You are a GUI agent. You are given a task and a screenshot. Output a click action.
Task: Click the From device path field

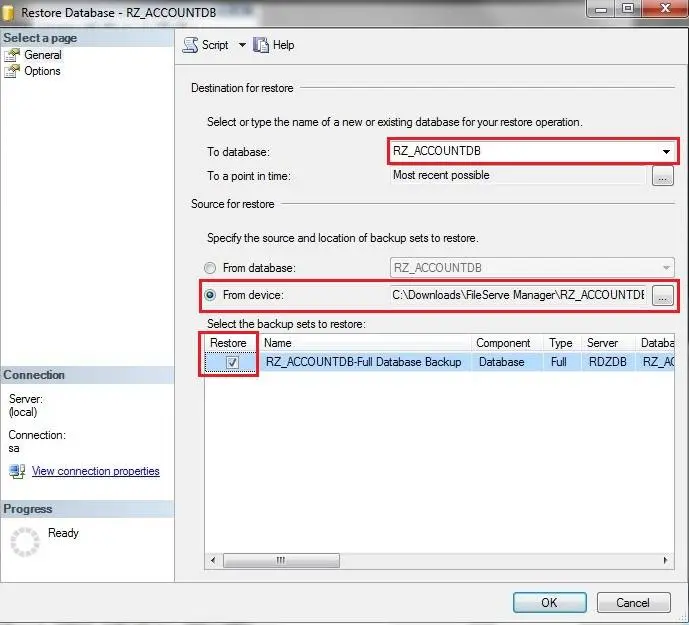(519, 295)
